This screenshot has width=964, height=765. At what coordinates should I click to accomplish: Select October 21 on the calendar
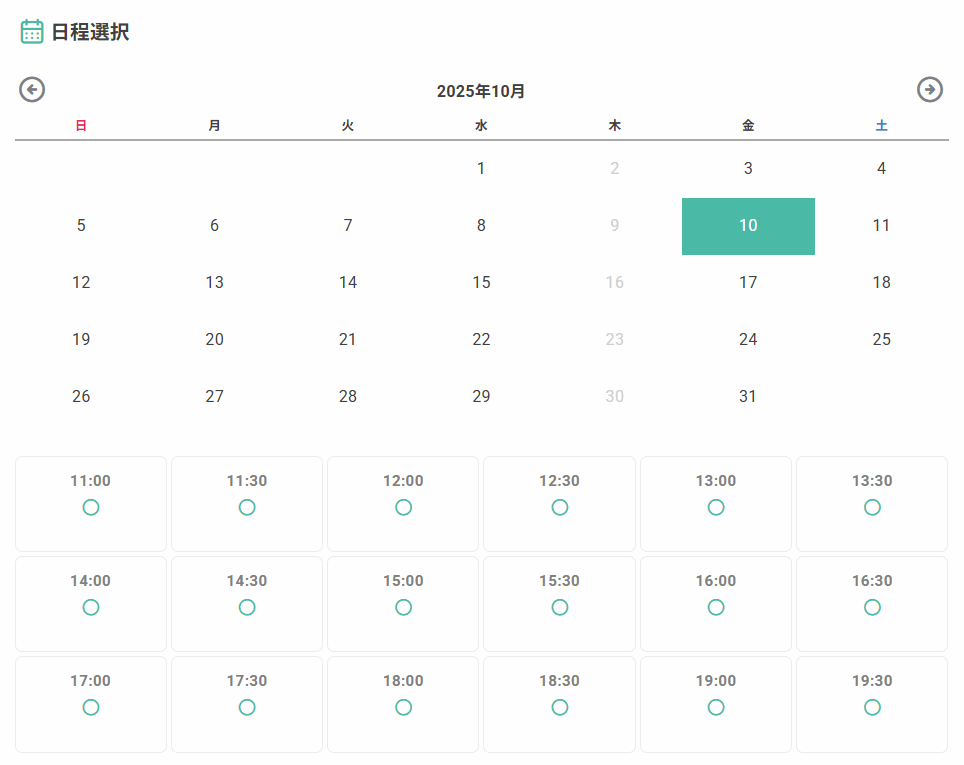pyautogui.click(x=348, y=340)
